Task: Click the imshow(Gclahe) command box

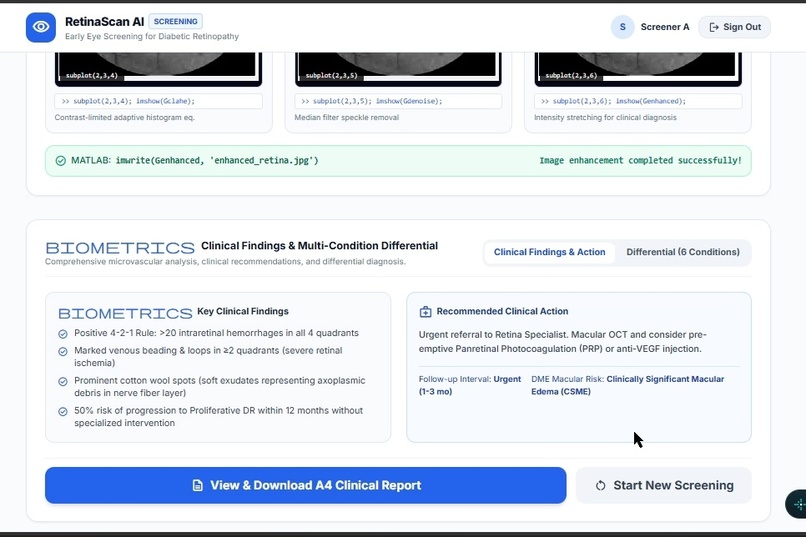Action: (158, 101)
